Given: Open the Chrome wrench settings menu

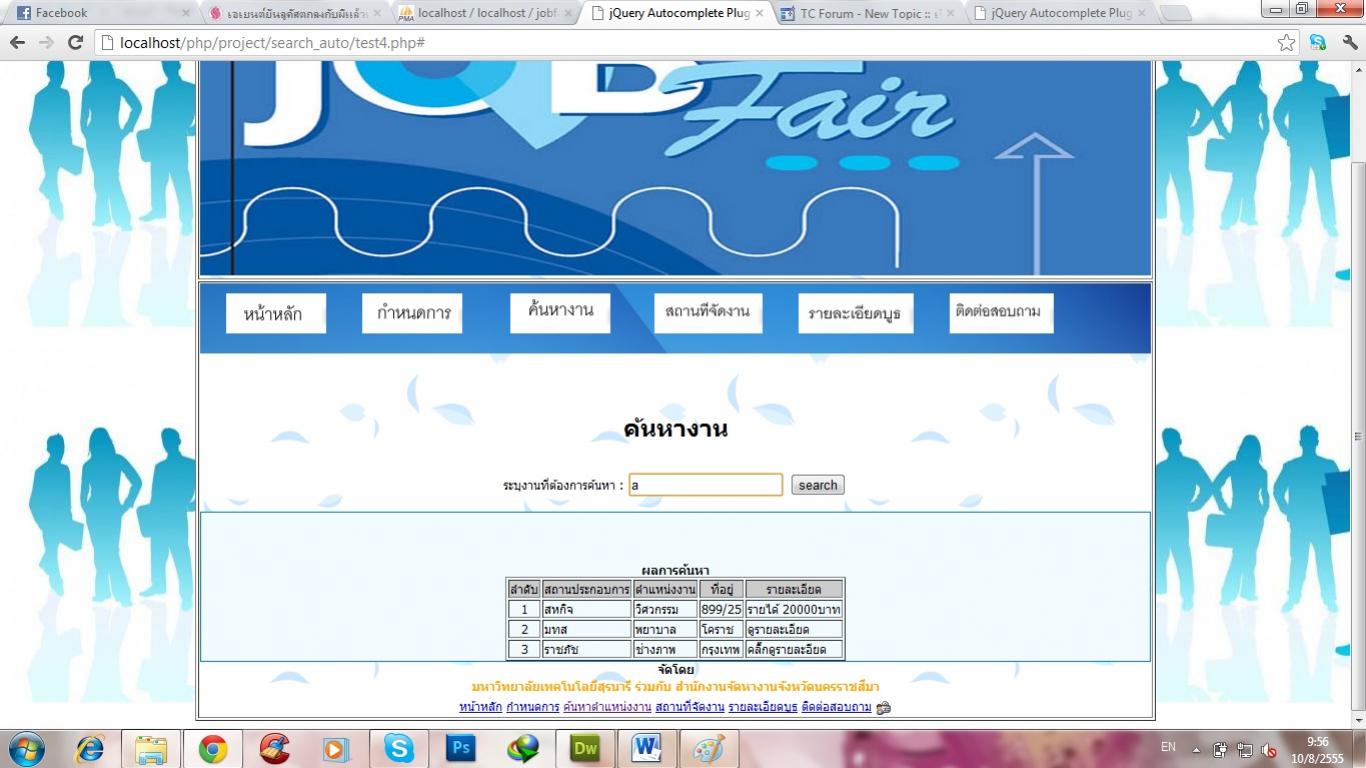Looking at the screenshot, I should (x=1349, y=43).
